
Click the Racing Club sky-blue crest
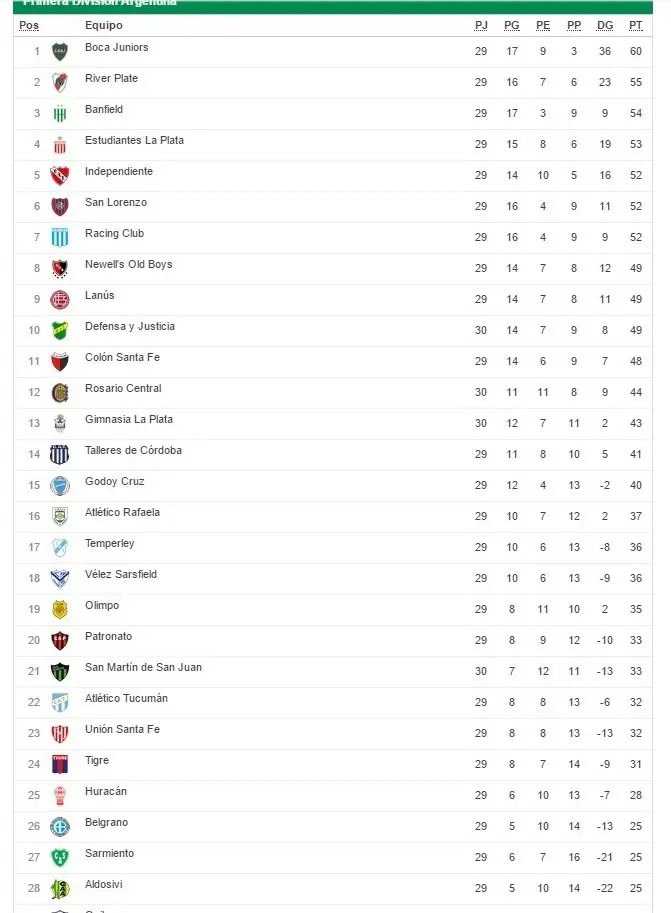click(60, 238)
